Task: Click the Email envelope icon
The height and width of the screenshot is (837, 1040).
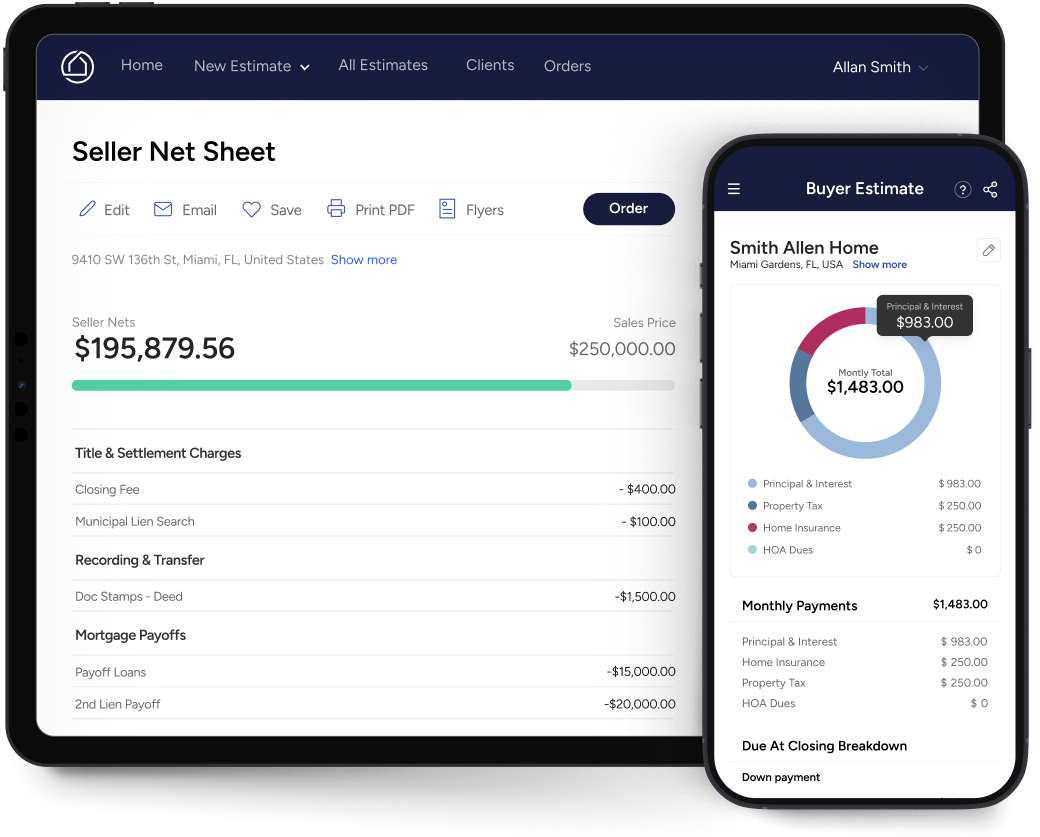Action: (163, 209)
